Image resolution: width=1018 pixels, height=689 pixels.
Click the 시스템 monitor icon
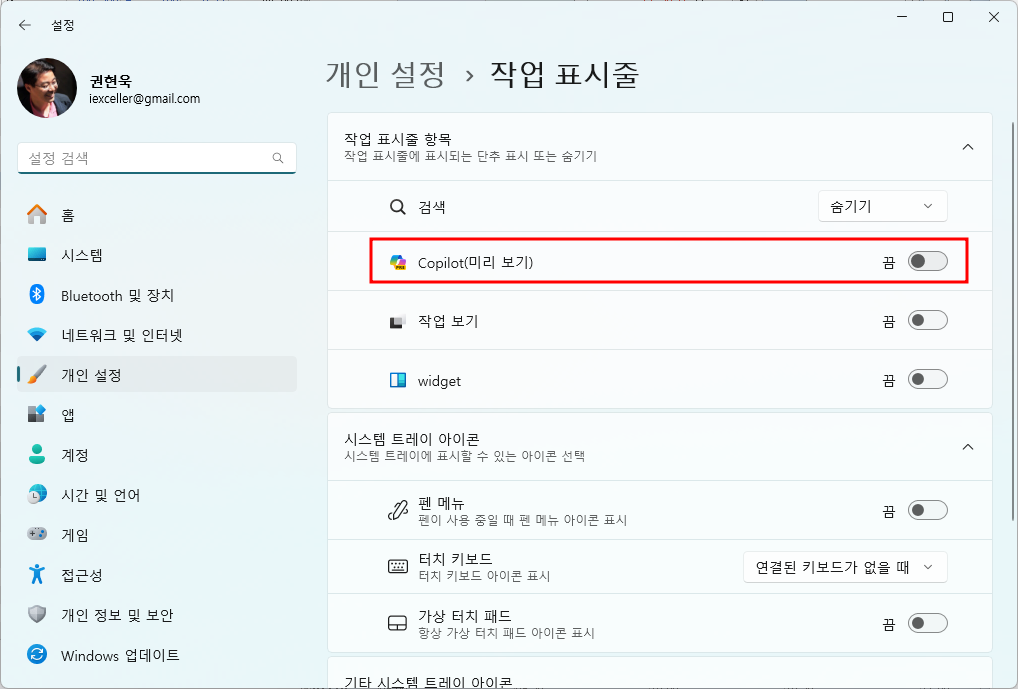37,255
